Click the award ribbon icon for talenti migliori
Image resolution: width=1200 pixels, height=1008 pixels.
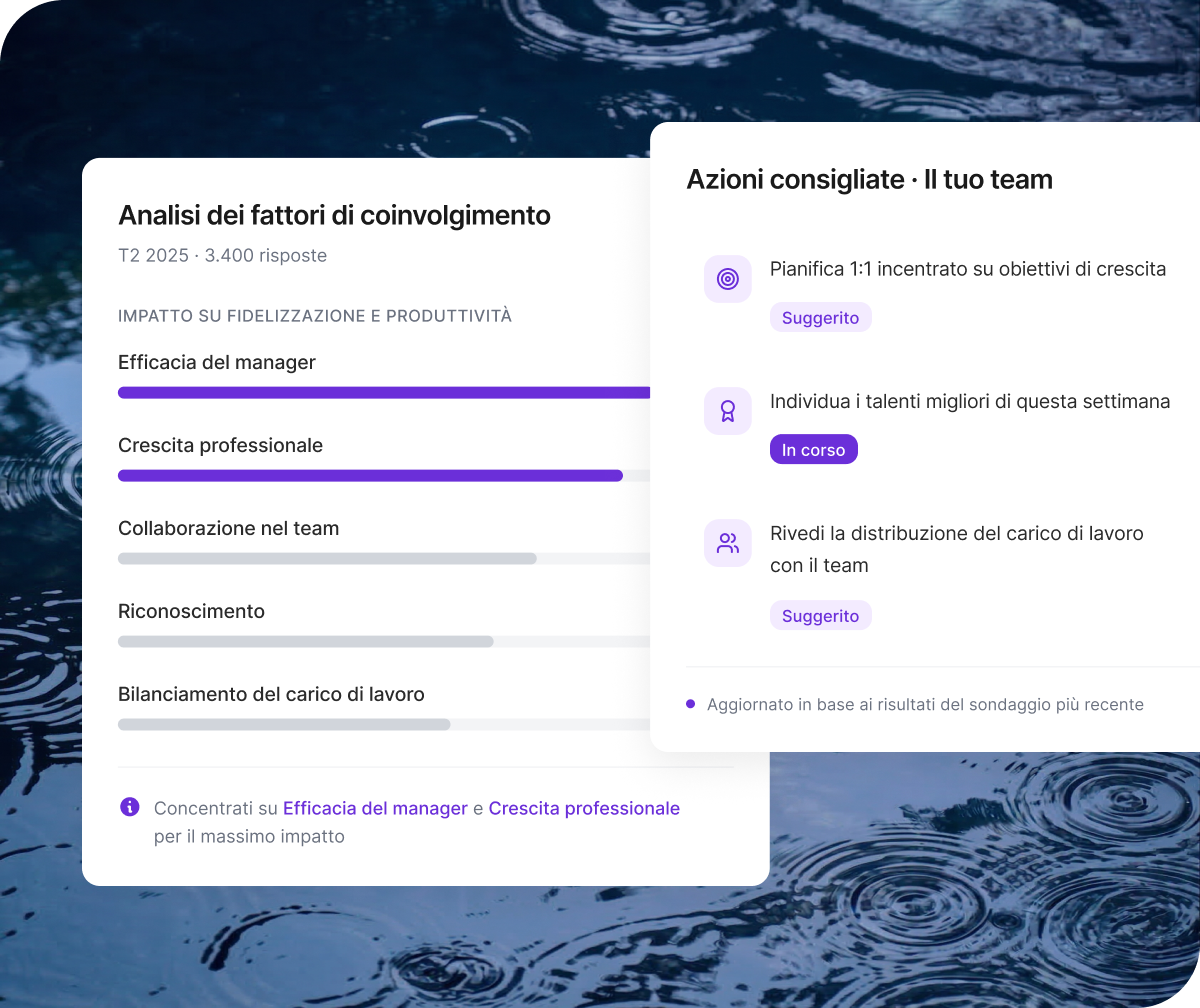(x=728, y=411)
